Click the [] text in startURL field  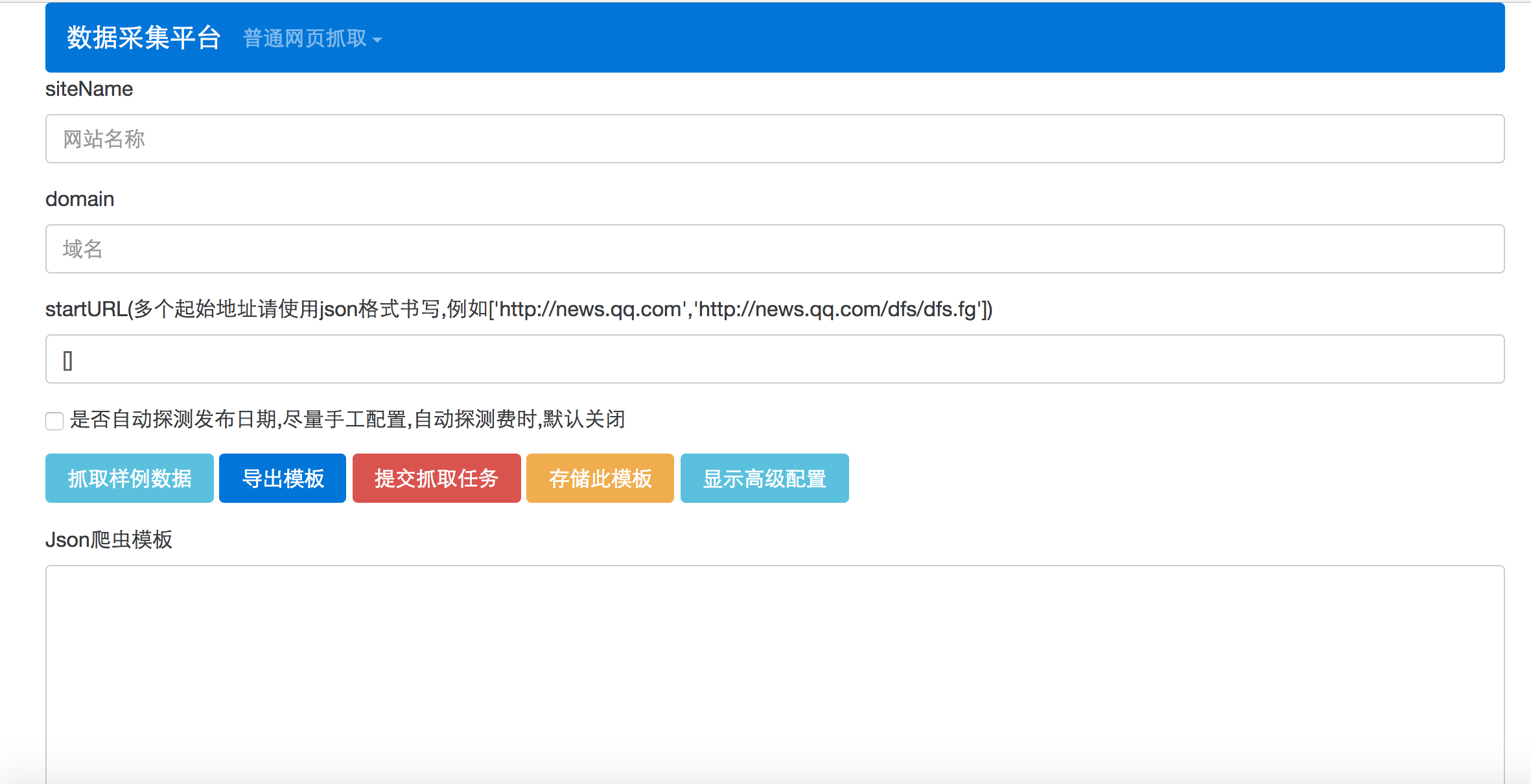[67, 360]
